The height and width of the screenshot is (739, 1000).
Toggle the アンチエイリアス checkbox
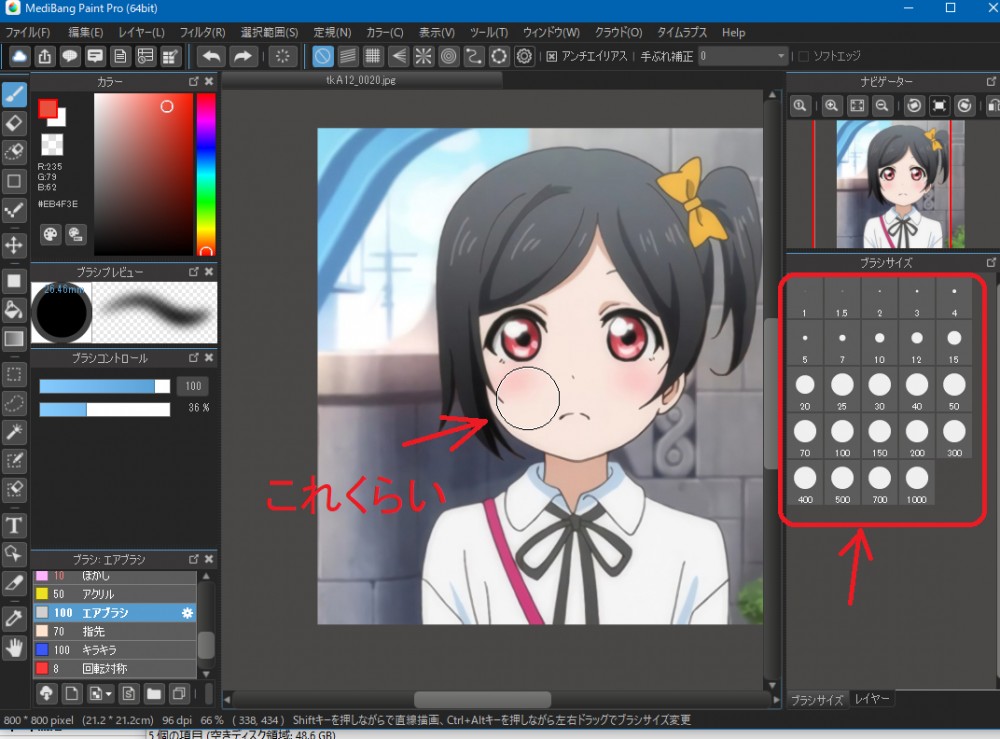point(552,57)
